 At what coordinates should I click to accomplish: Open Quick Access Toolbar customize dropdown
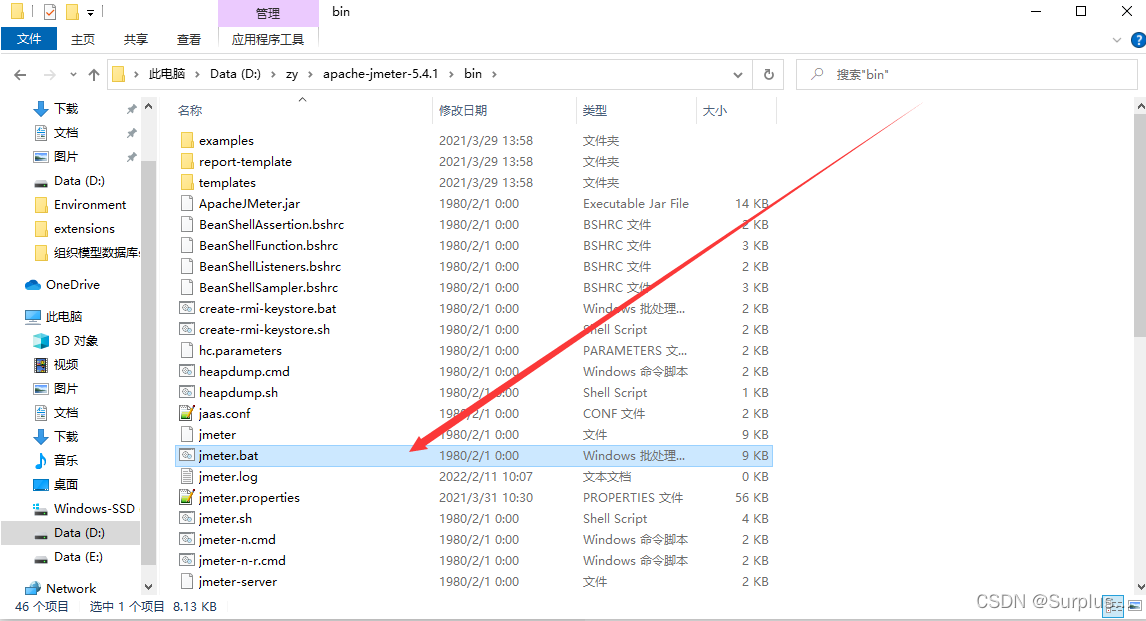point(90,12)
